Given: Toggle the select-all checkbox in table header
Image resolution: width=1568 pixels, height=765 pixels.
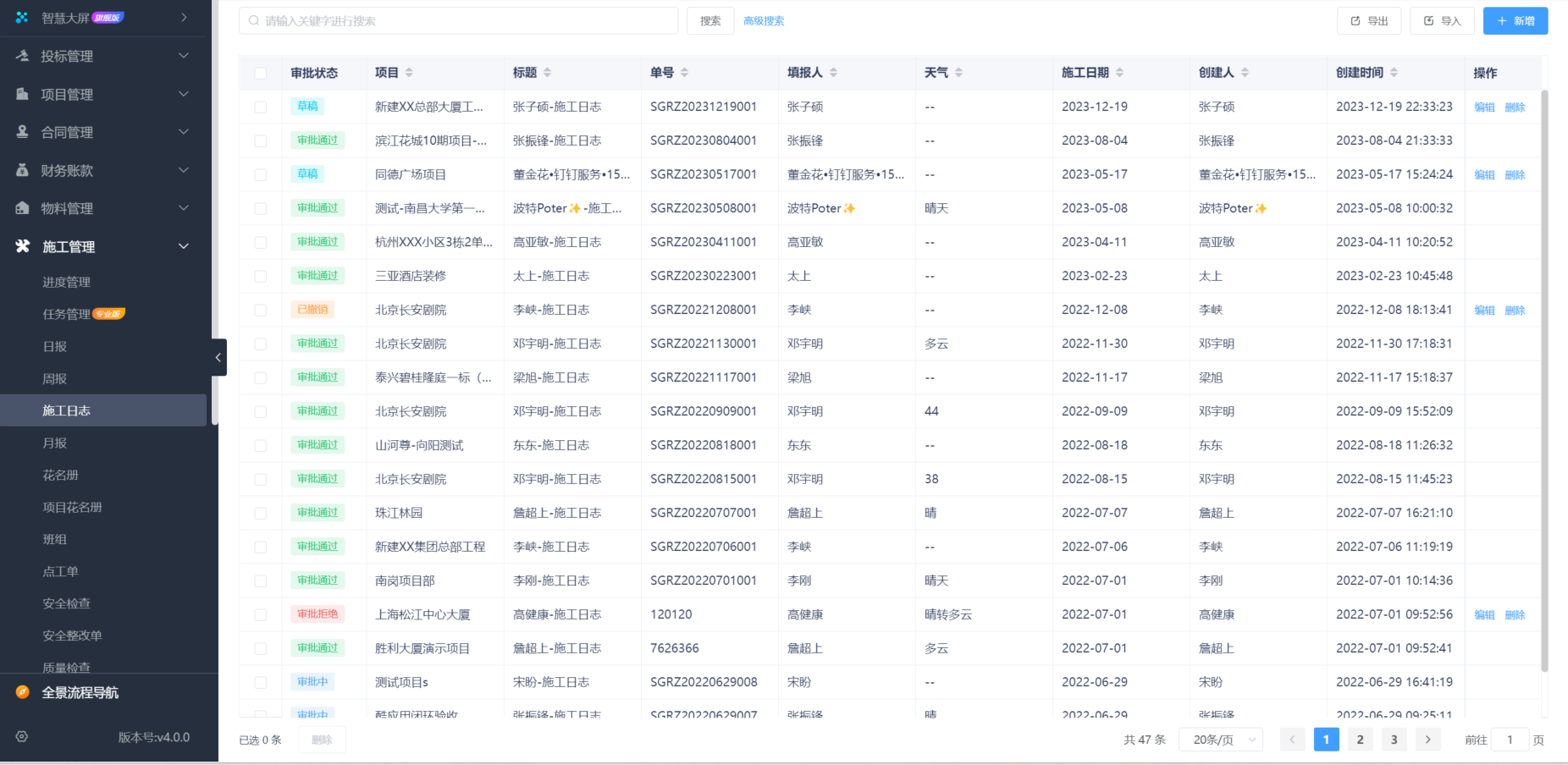Looking at the screenshot, I should [x=260, y=73].
